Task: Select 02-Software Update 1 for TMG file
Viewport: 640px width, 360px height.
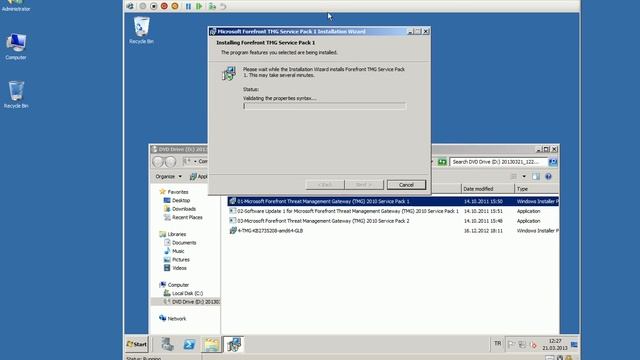Action: click(x=393, y=211)
